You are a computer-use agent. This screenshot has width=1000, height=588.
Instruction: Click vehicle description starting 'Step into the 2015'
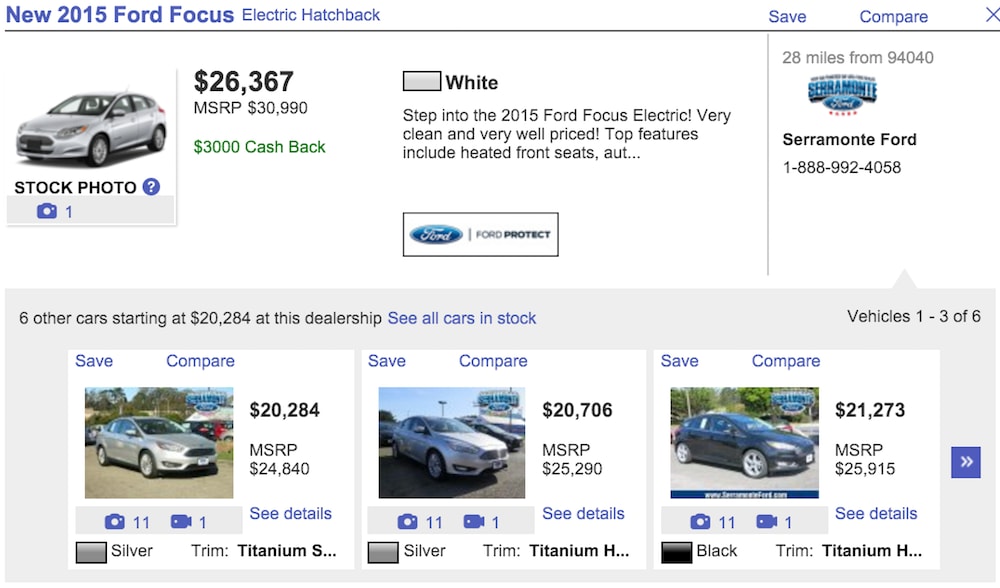click(566, 134)
